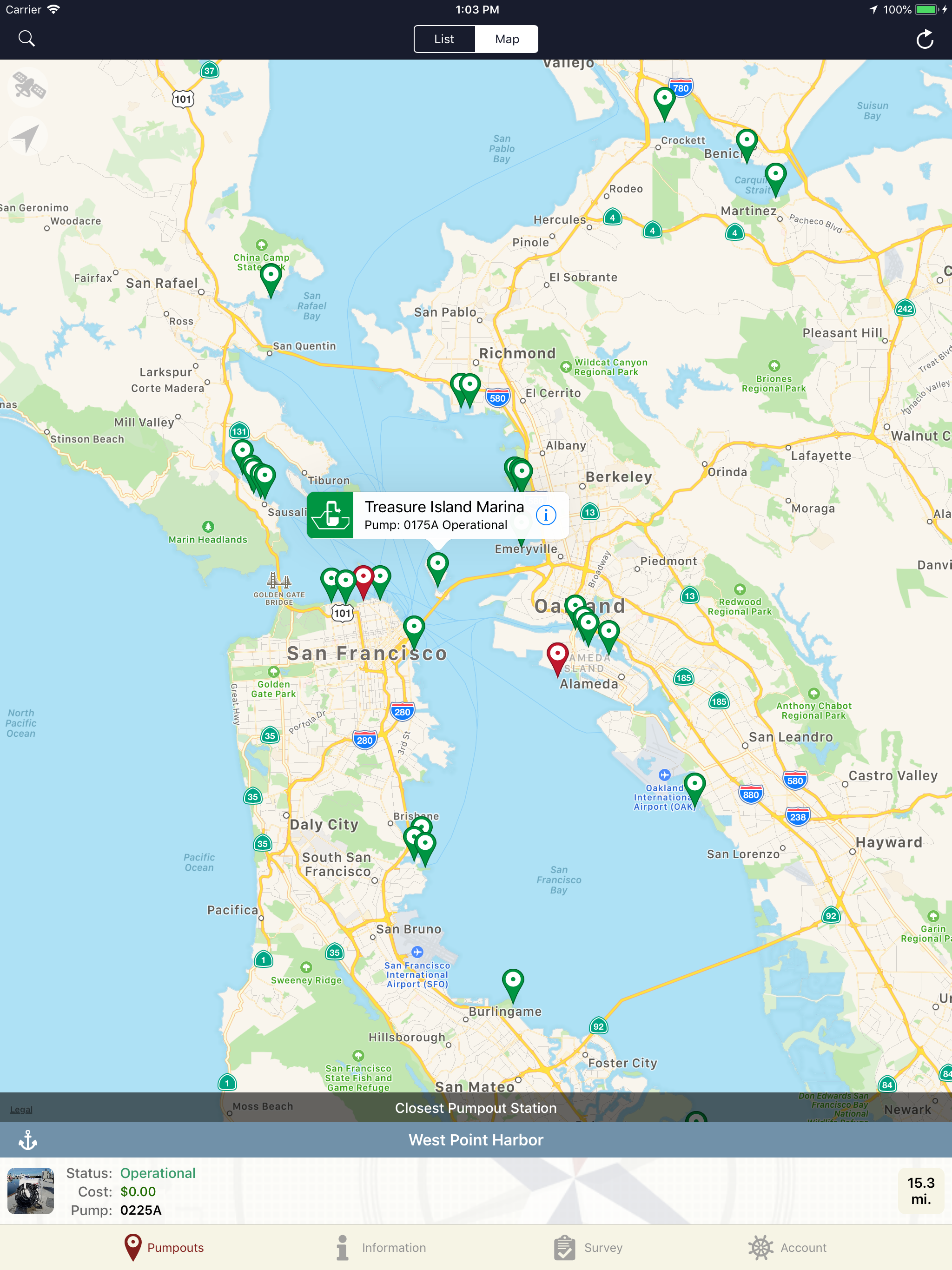Open the Account tab
Screen dimensions: 952x1270
[x=787, y=1248]
